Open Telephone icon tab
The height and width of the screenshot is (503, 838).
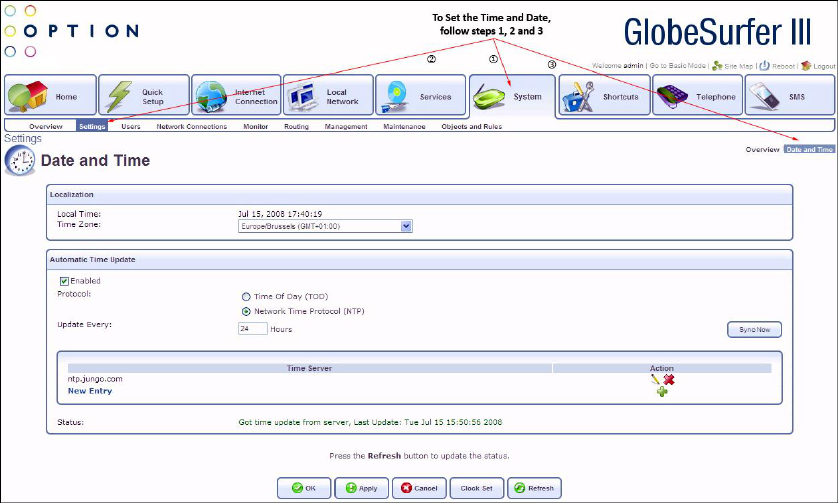pos(697,95)
